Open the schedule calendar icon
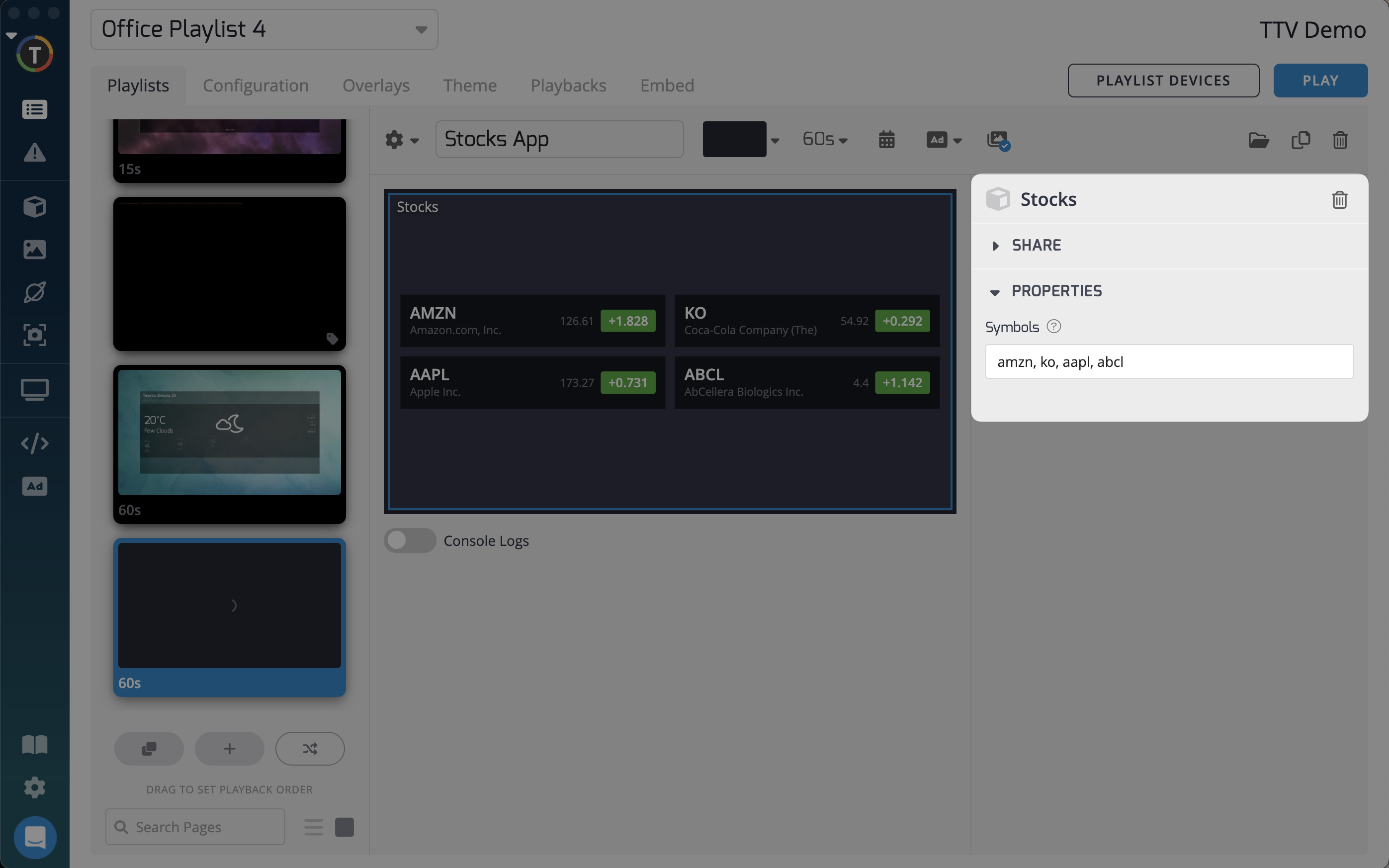The height and width of the screenshot is (868, 1389). [x=886, y=140]
